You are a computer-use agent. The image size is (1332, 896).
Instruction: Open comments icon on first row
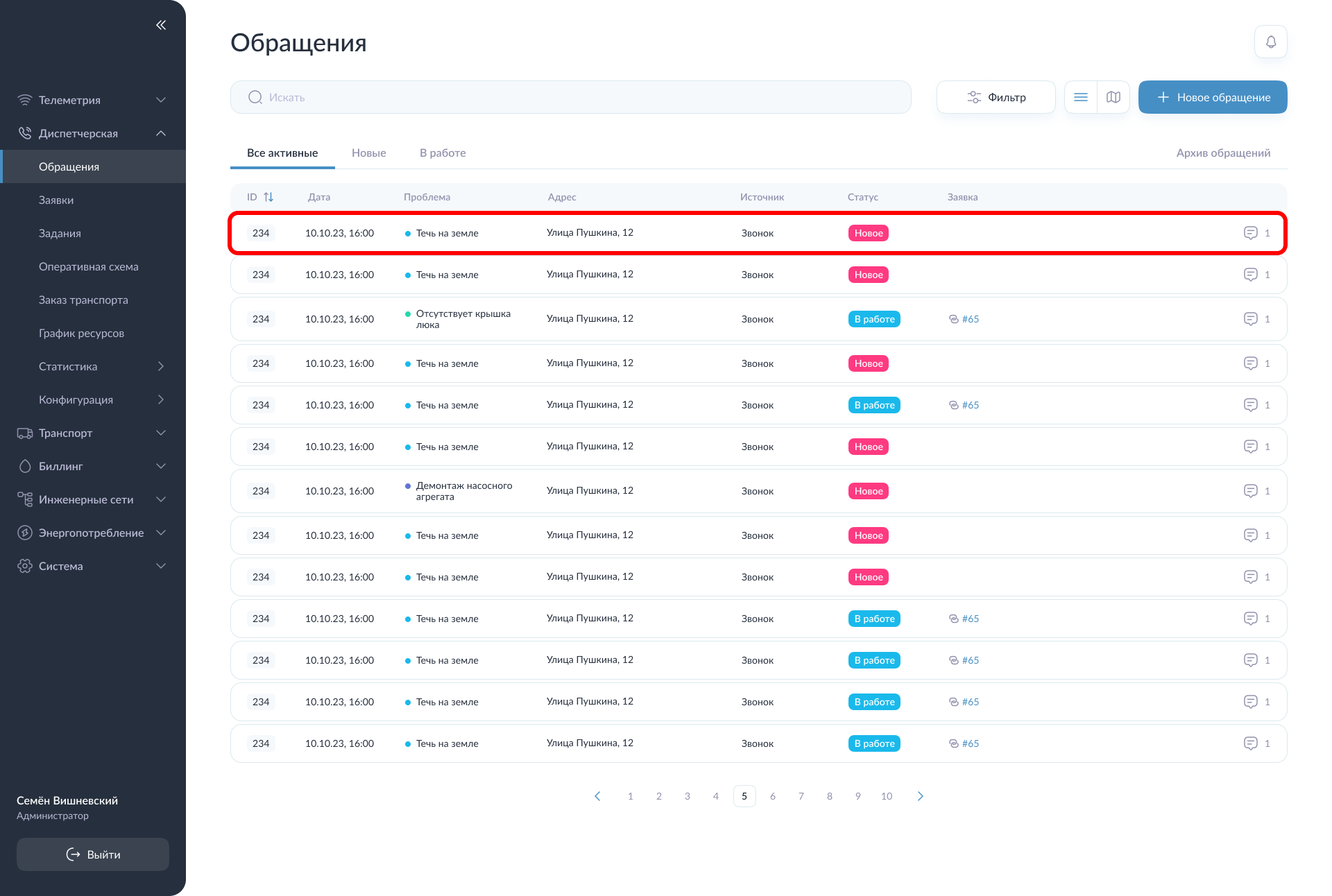click(x=1250, y=233)
